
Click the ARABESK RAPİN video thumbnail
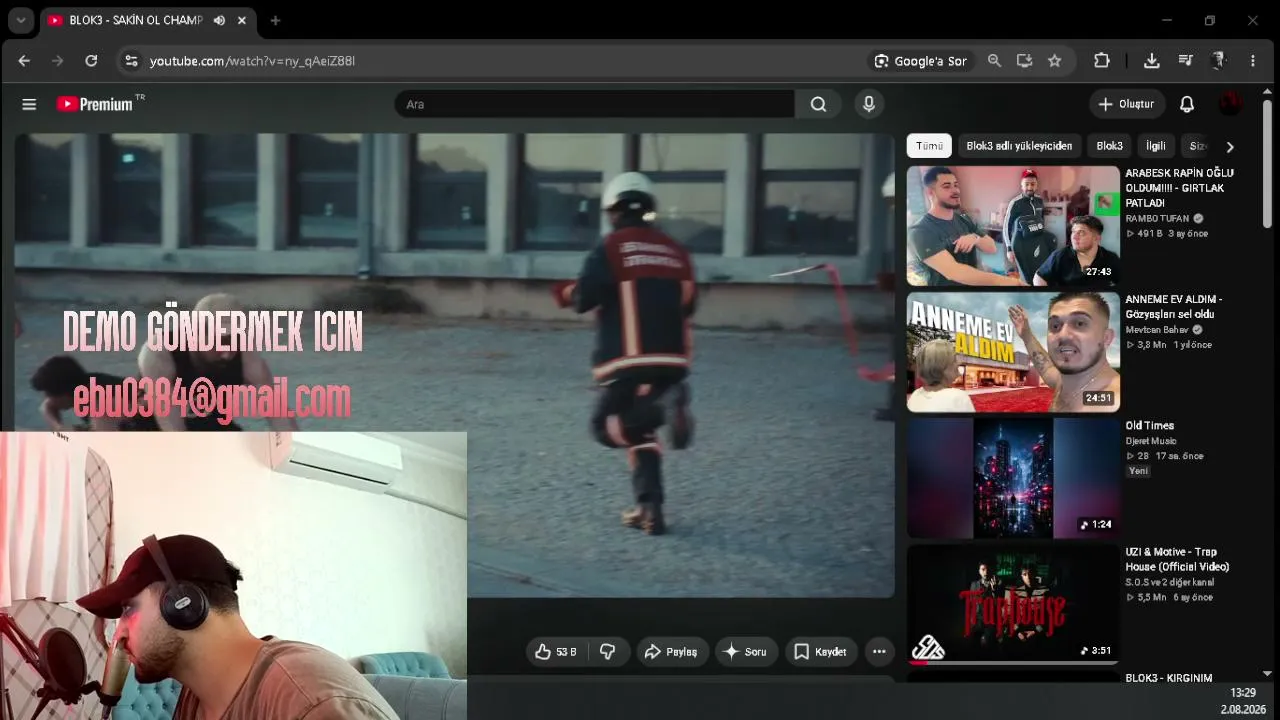click(x=1013, y=226)
